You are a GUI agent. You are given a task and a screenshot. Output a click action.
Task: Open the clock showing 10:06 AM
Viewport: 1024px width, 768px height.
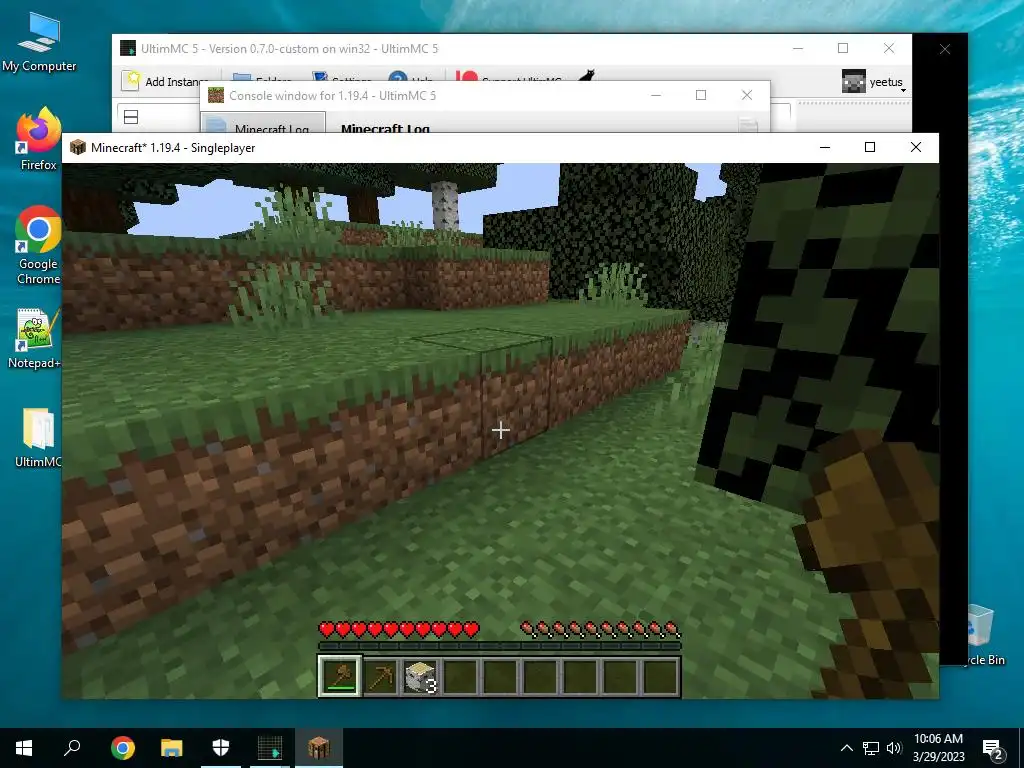point(938,748)
